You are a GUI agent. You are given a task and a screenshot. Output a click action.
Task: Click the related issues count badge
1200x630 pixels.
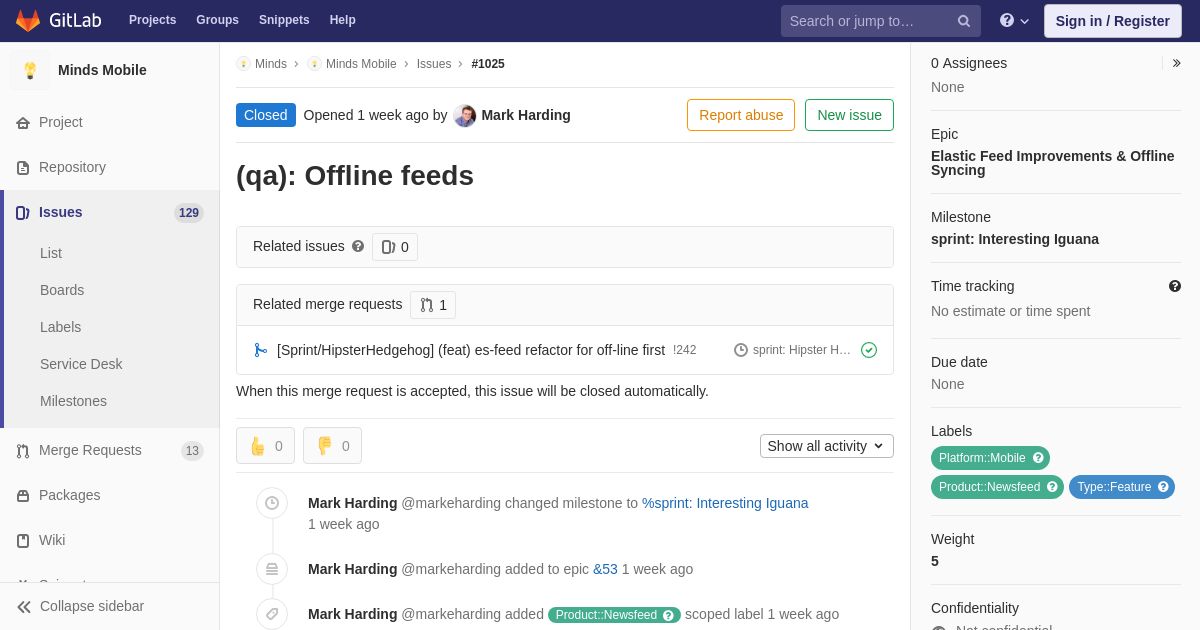click(x=395, y=247)
